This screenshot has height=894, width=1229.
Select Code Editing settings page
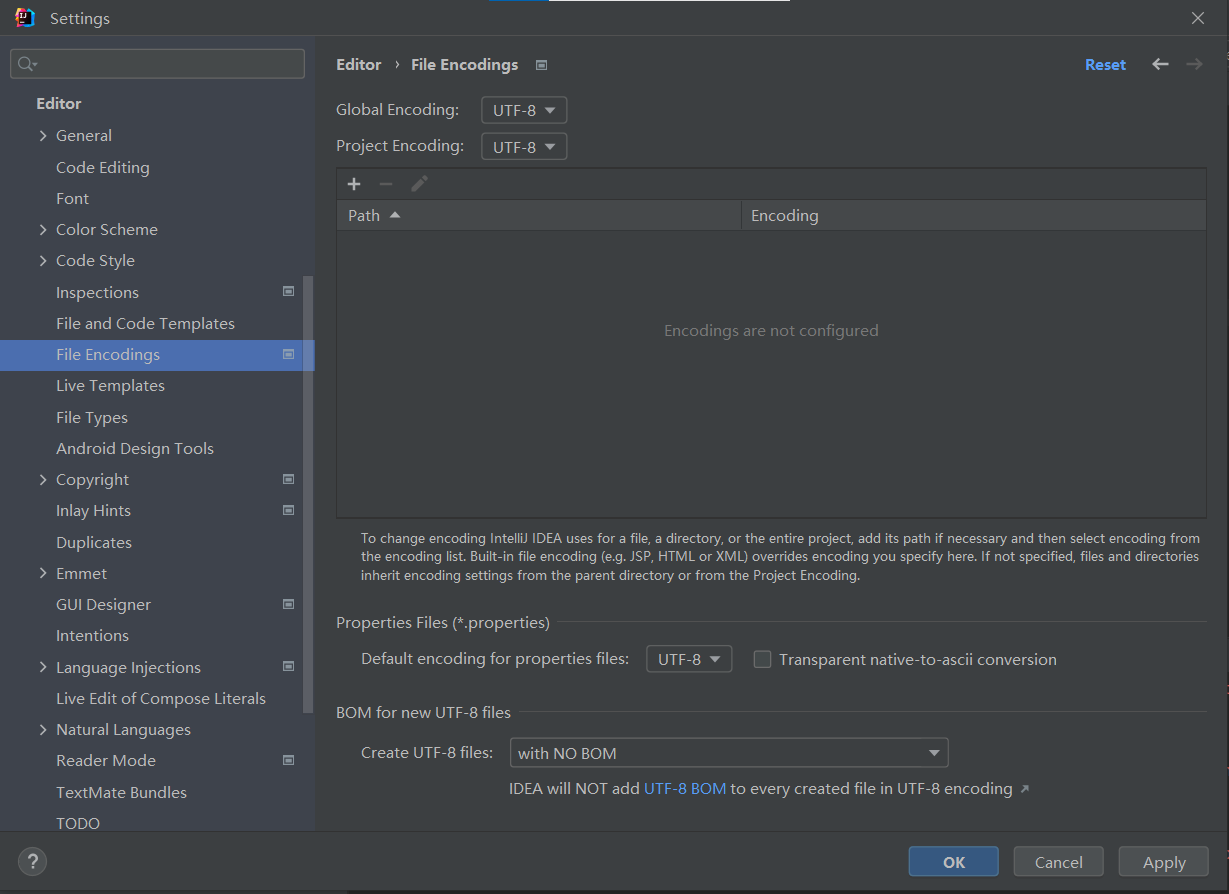103,167
